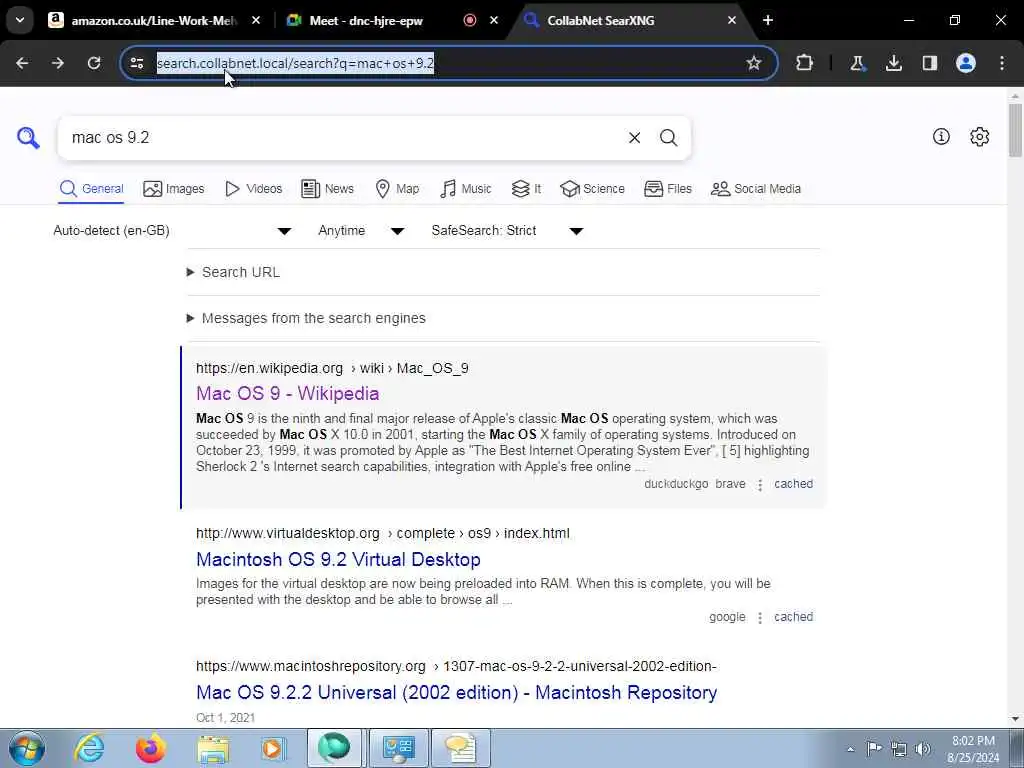Click the macintoshrepository.org result URL
The width and height of the screenshot is (1024, 768).
click(456, 667)
